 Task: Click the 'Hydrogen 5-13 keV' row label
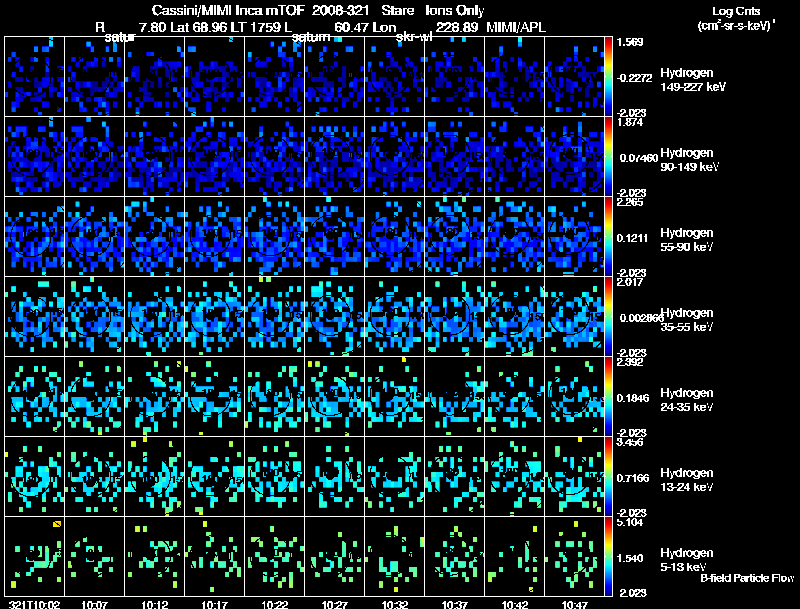(x=687, y=560)
